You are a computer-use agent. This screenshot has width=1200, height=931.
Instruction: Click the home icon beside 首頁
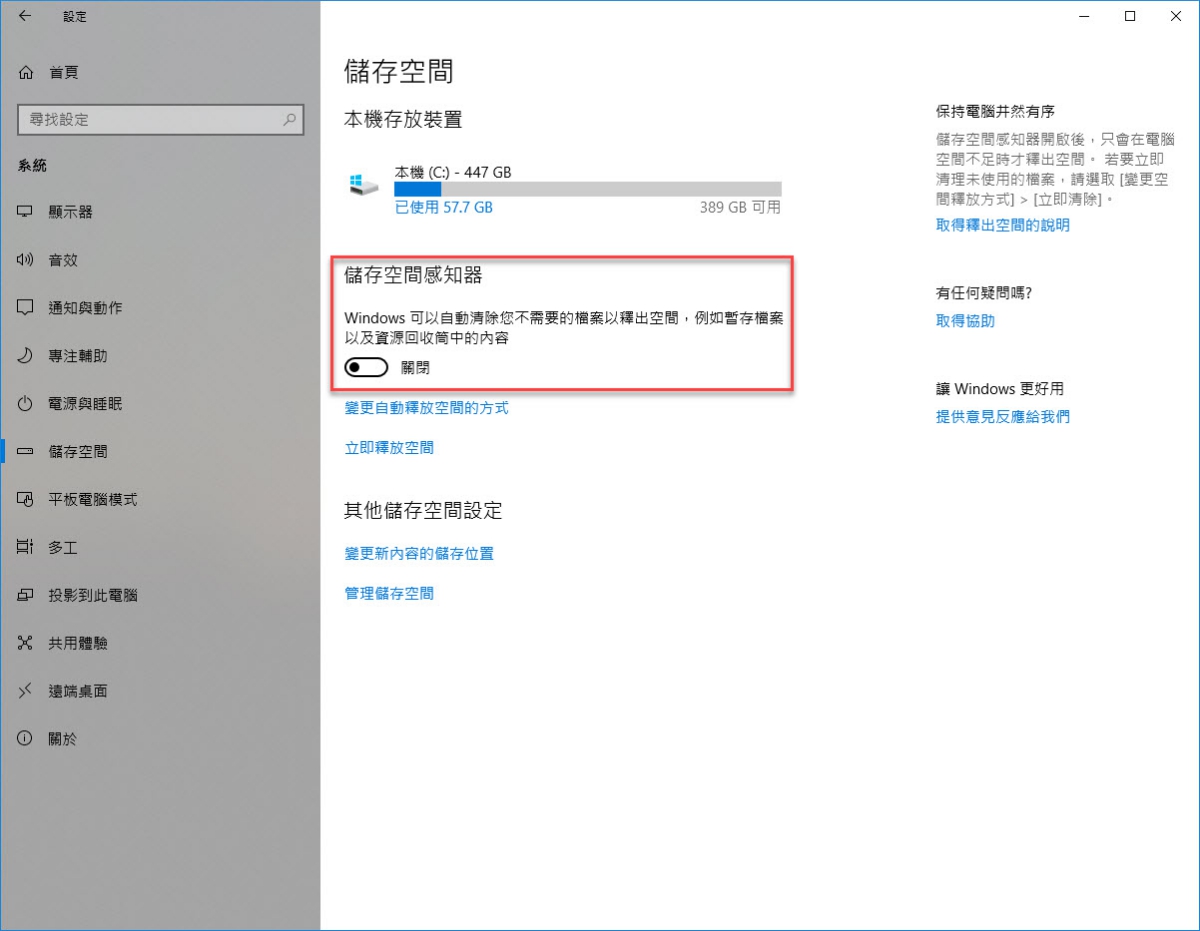26,72
